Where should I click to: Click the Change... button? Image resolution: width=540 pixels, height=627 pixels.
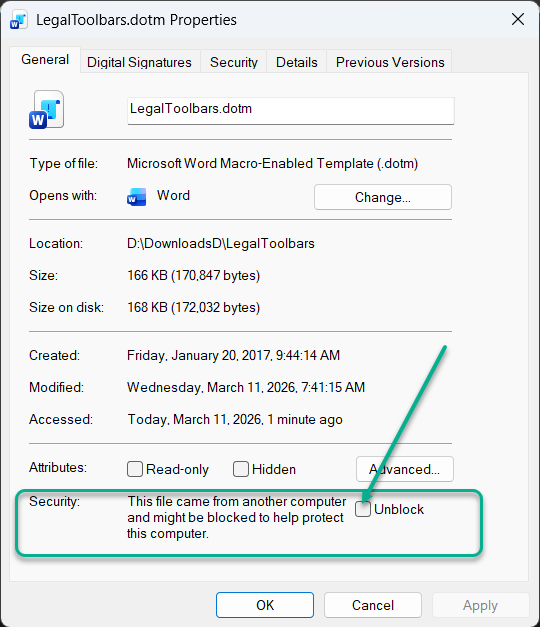pyautogui.click(x=383, y=197)
